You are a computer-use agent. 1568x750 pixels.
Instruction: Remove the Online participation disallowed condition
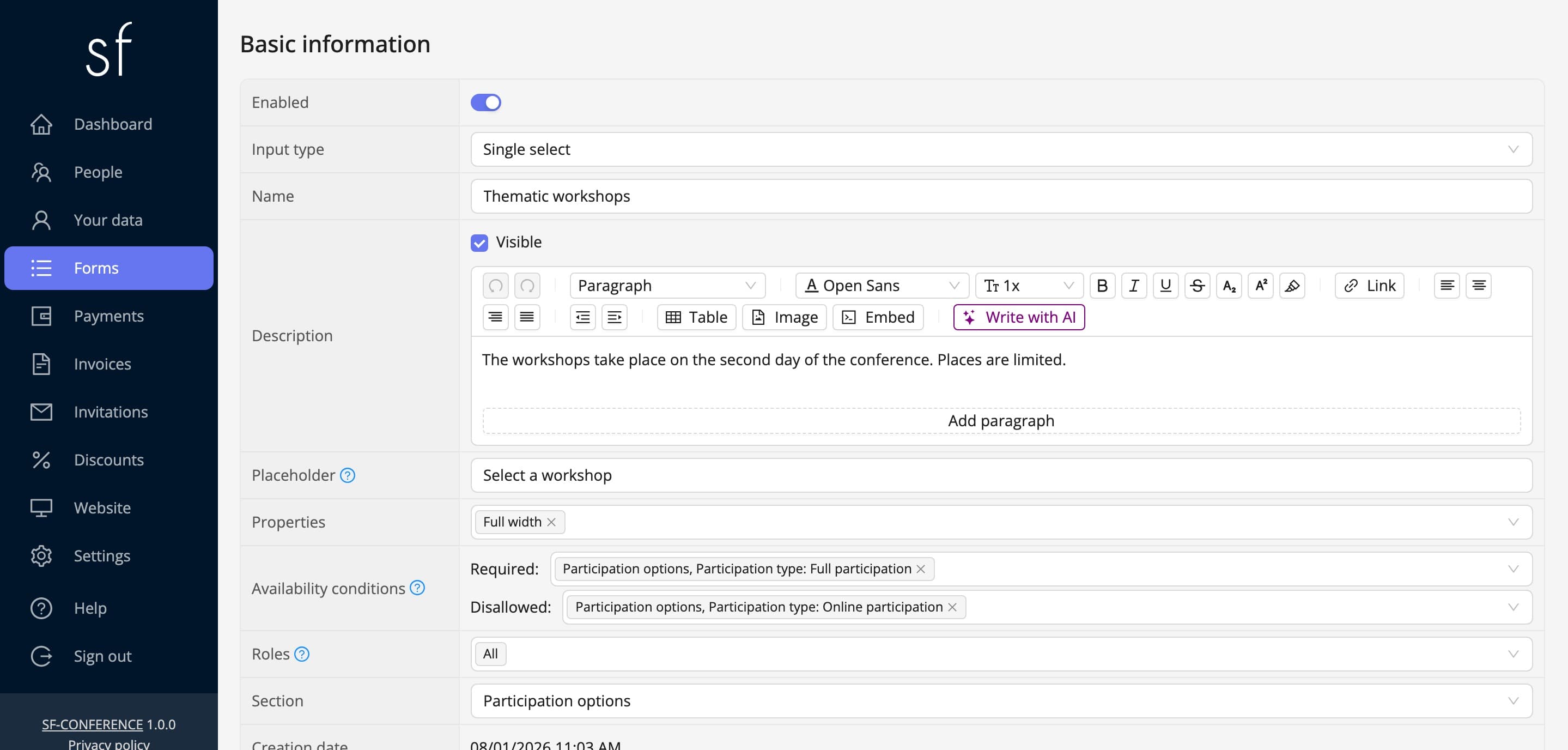pyautogui.click(x=952, y=608)
